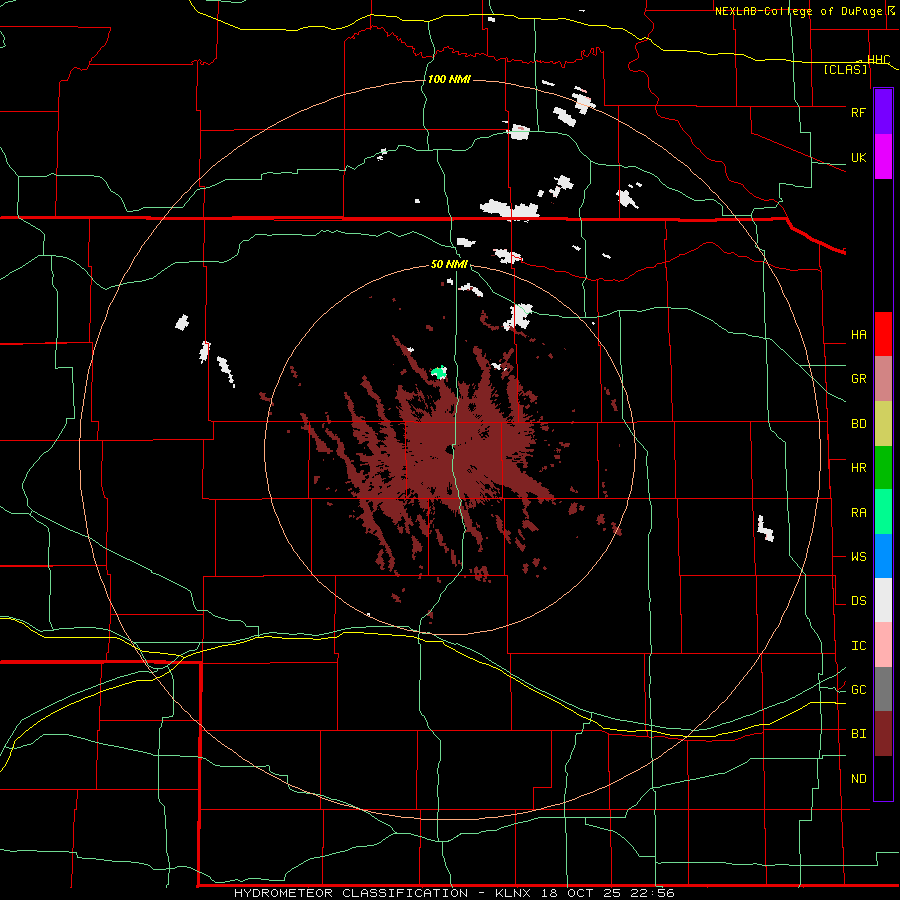This screenshot has width=900, height=900.
Task: Click the blue WS legend color swatch
Action: tap(883, 556)
